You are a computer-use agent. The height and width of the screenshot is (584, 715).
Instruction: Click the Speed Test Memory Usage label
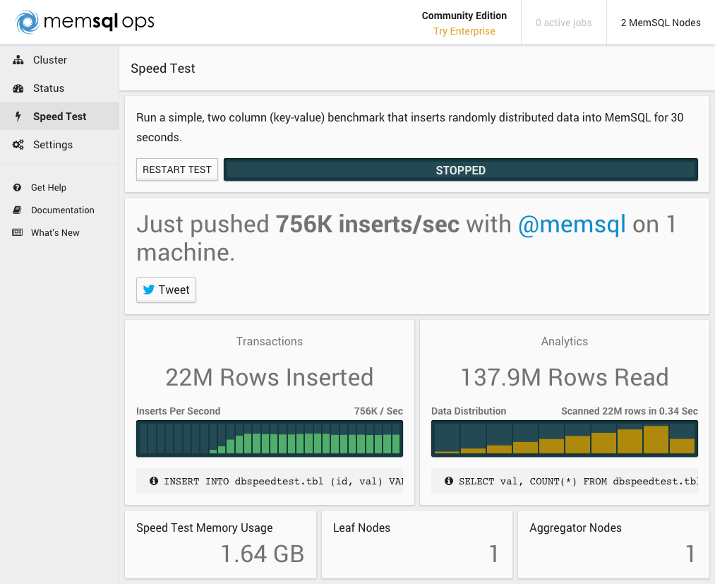(x=204, y=527)
